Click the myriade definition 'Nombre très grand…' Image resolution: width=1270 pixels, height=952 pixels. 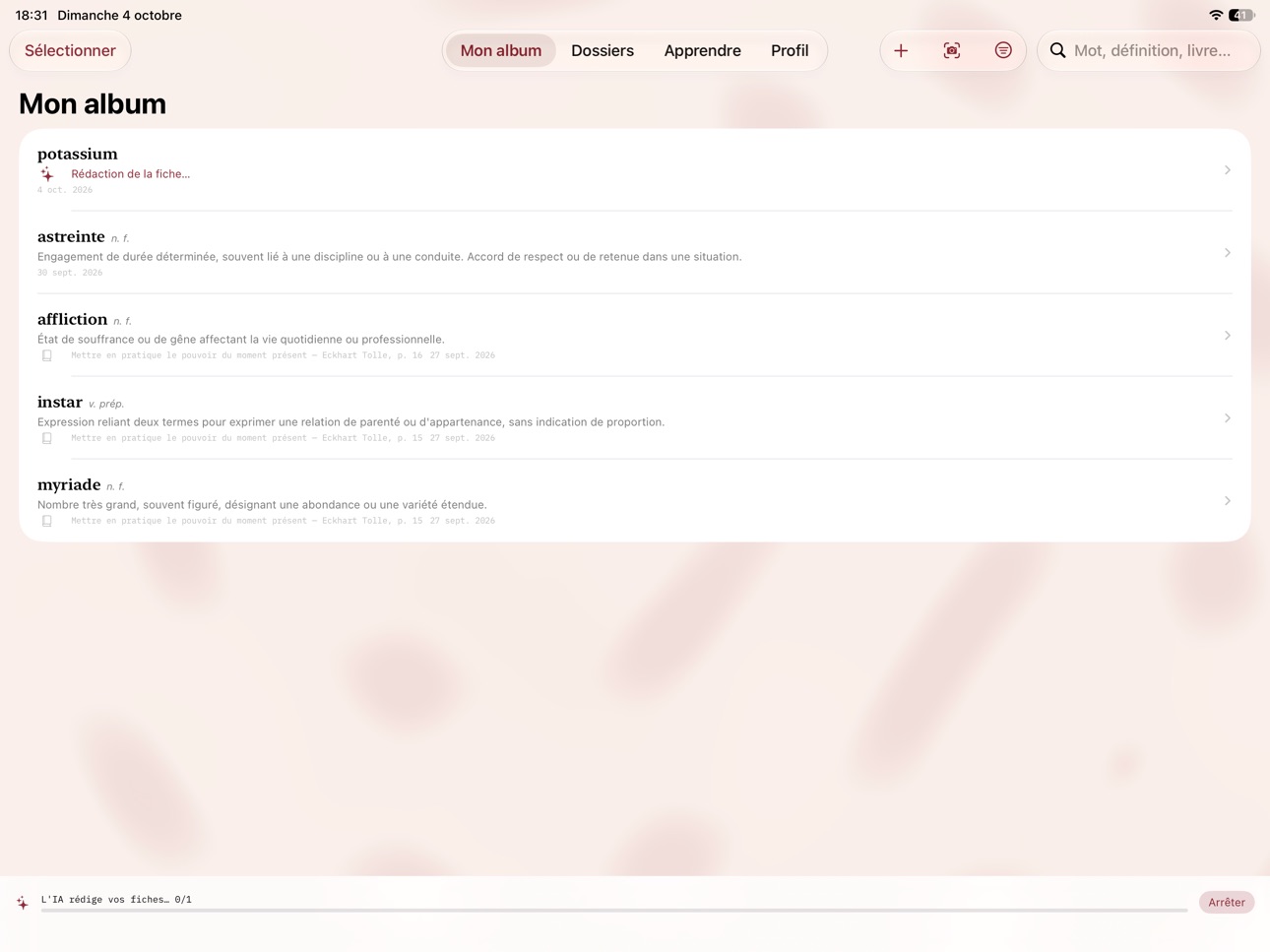coord(263,505)
